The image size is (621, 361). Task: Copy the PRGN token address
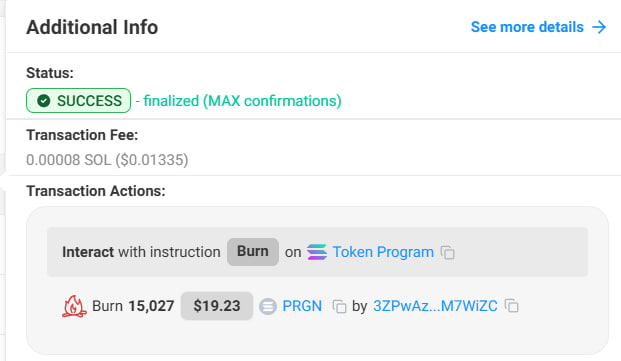point(339,306)
